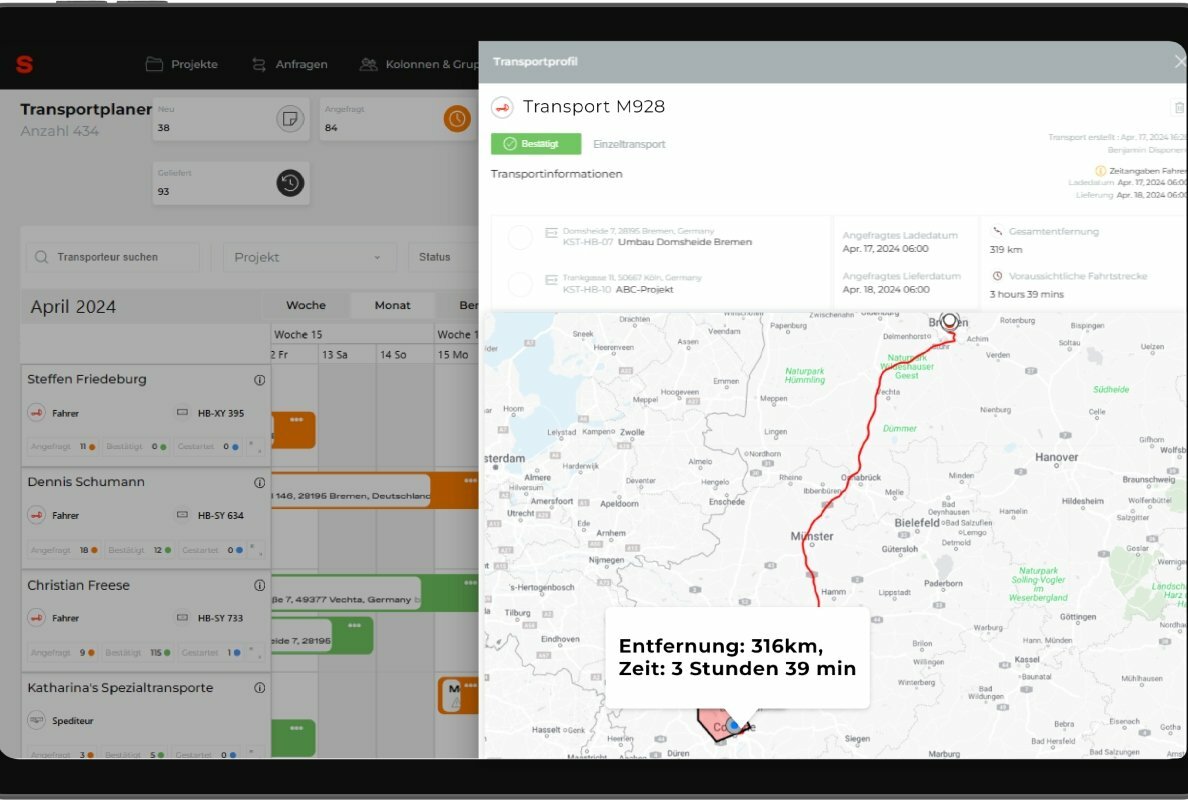Open options on the Vechta, Germany transport bar

tap(471, 583)
